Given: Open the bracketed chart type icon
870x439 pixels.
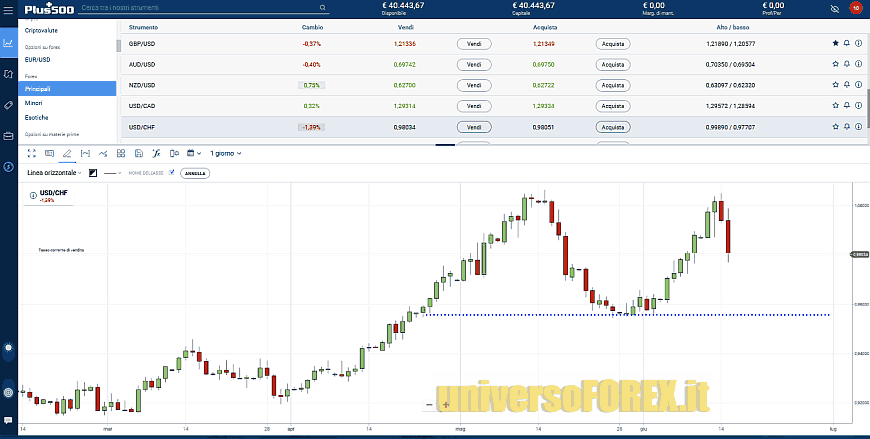Looking at the screenshot, I should click(85, 154).
